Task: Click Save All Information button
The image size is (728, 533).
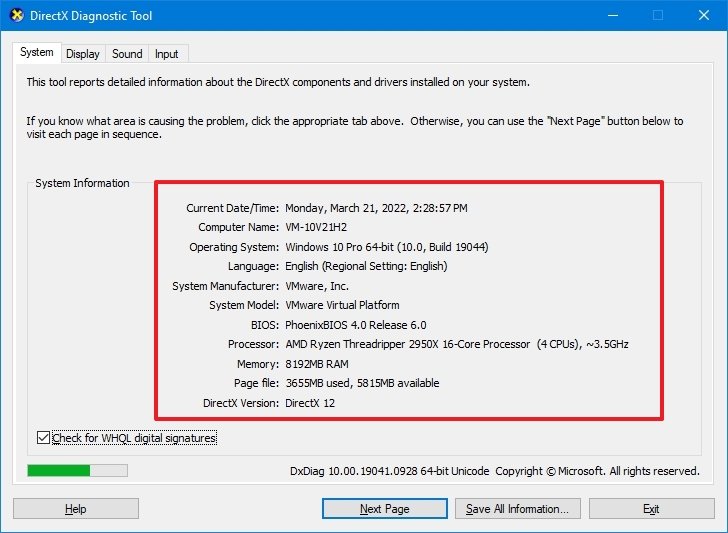Action: coord(518,509)
